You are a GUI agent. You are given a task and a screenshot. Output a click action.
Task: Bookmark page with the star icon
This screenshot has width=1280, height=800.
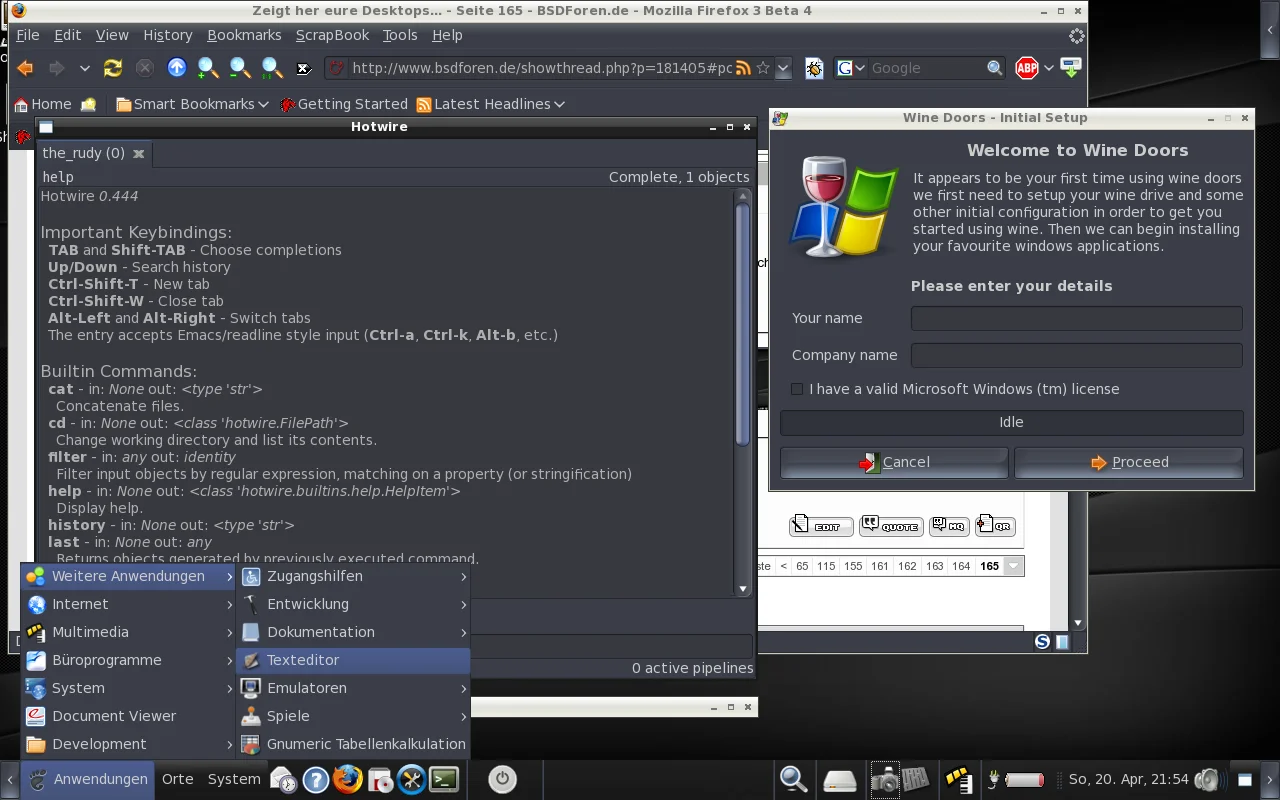point(763,68)
